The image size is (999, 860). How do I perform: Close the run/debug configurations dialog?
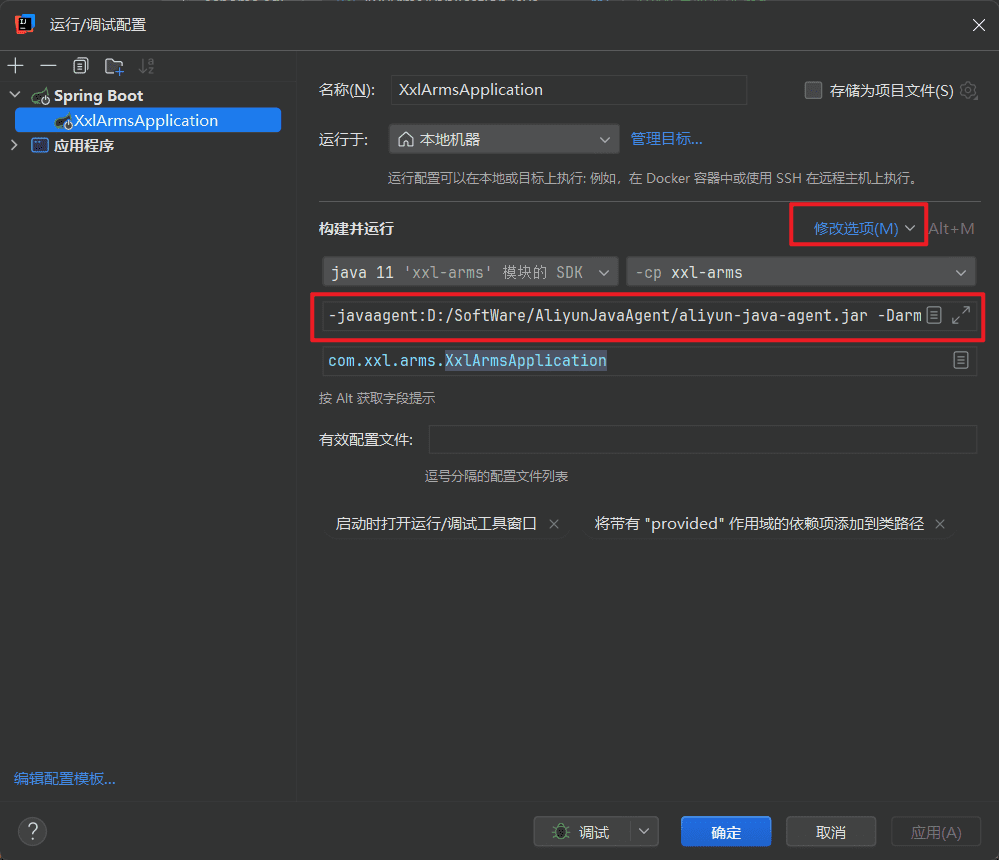tap(979, 25)
